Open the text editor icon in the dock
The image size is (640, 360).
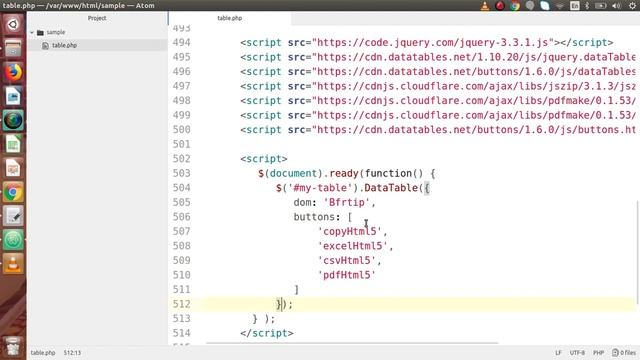pos(13,216)
